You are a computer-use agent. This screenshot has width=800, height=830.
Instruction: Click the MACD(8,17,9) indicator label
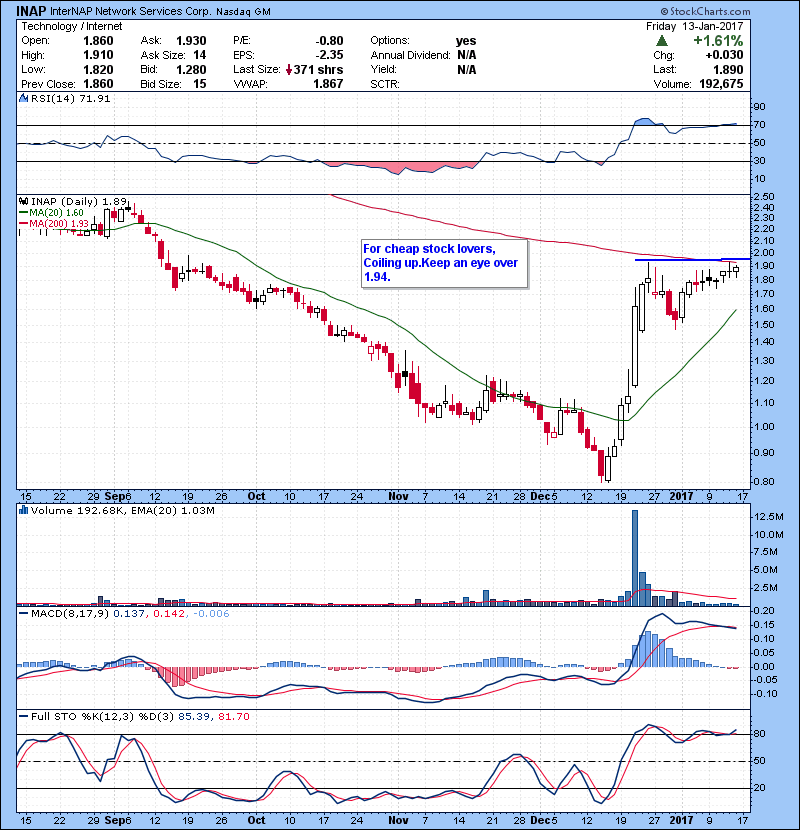click(70, 614)
